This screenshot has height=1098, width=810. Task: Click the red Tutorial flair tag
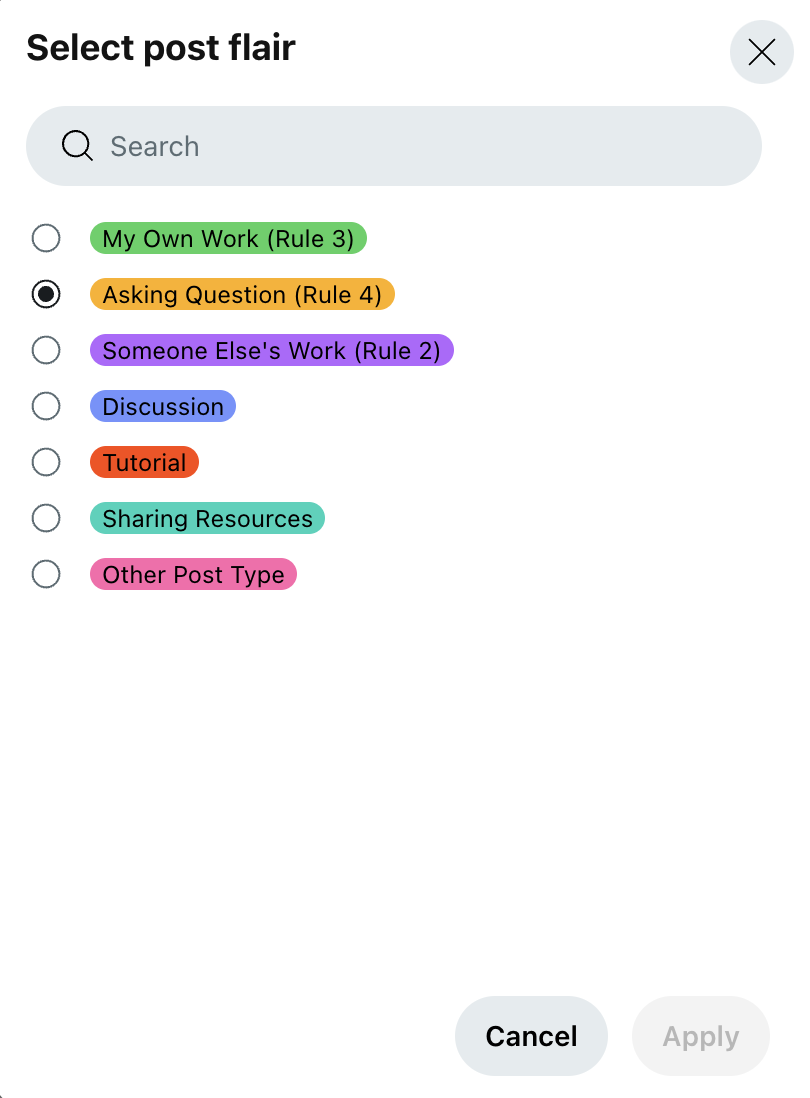[144, 463]
